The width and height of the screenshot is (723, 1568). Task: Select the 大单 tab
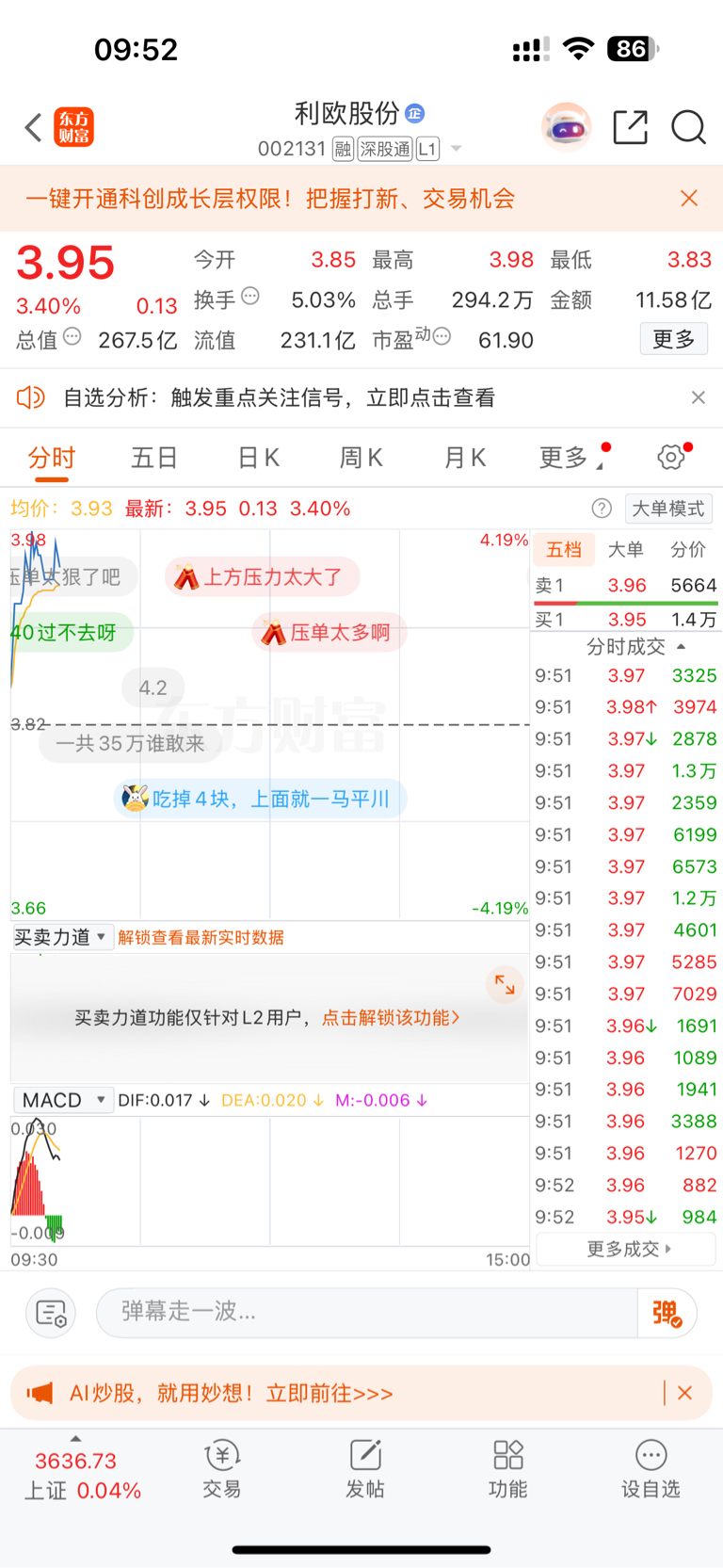[x=625, y=550]
